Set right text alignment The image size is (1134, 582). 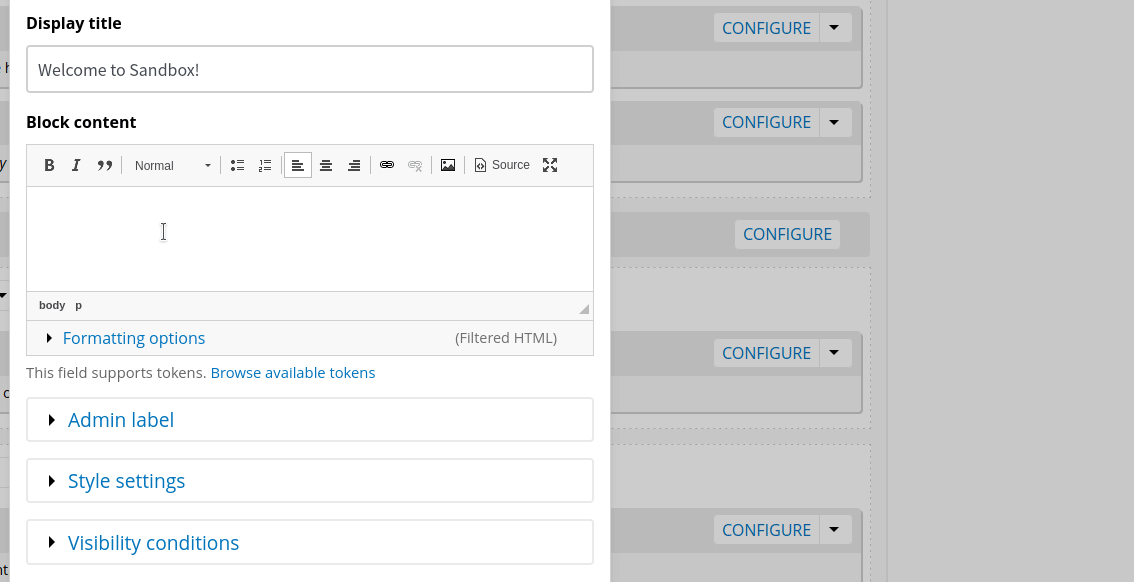354,165
